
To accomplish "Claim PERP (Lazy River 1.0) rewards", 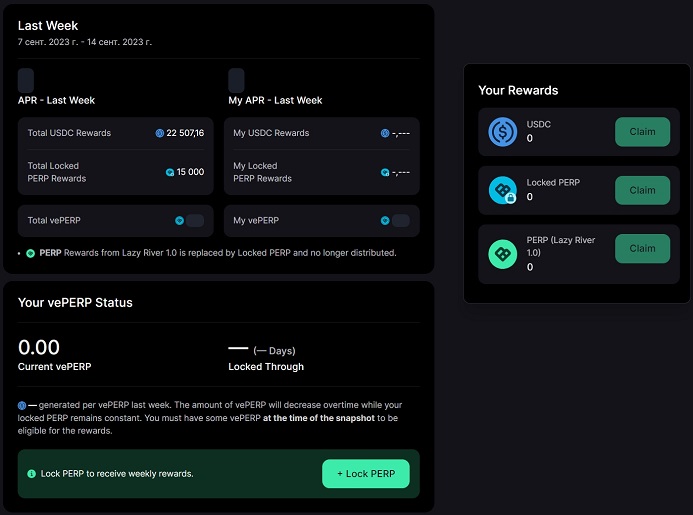I will click(x=642, y=248).
